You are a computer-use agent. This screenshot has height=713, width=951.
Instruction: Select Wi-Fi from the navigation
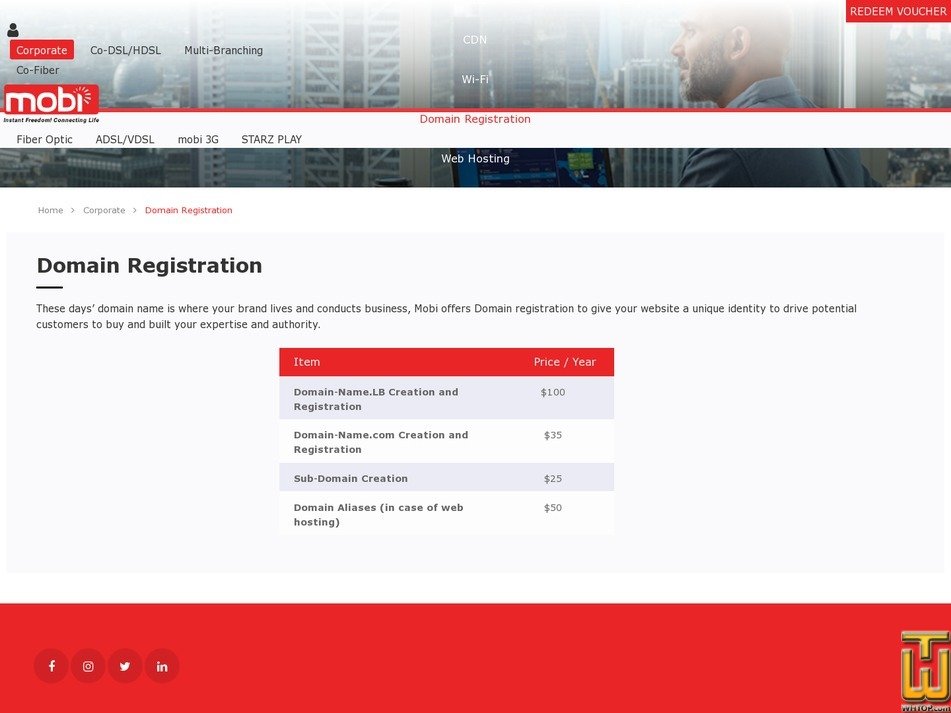pos(475,78)
